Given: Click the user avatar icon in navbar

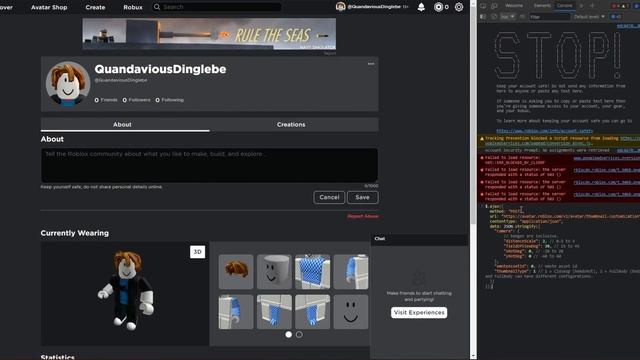Looking at the screenshot, I should [x=340, y=7].
